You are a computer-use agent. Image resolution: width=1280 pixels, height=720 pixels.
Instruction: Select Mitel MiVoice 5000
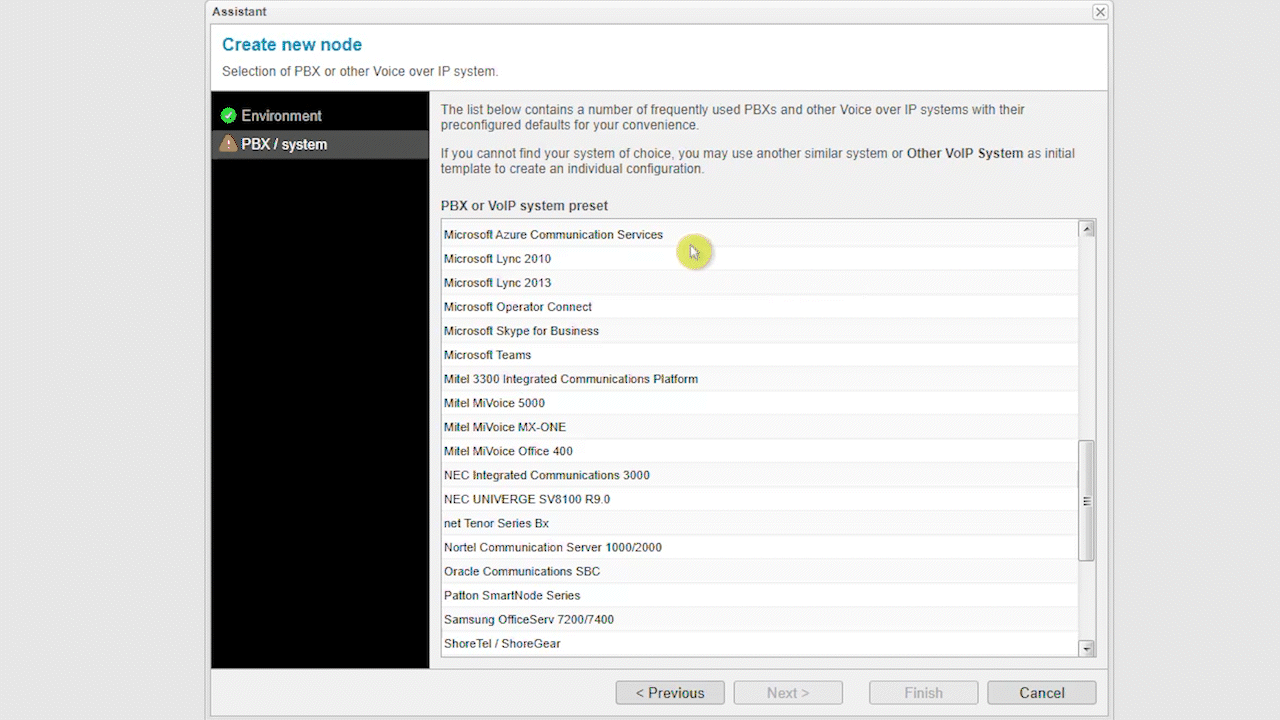[x=760, y=403]
